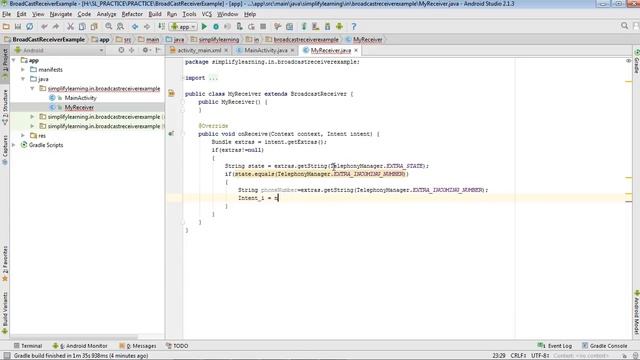Click the Navigate Forward arrow
640x360 pixels.
[147, 27]
